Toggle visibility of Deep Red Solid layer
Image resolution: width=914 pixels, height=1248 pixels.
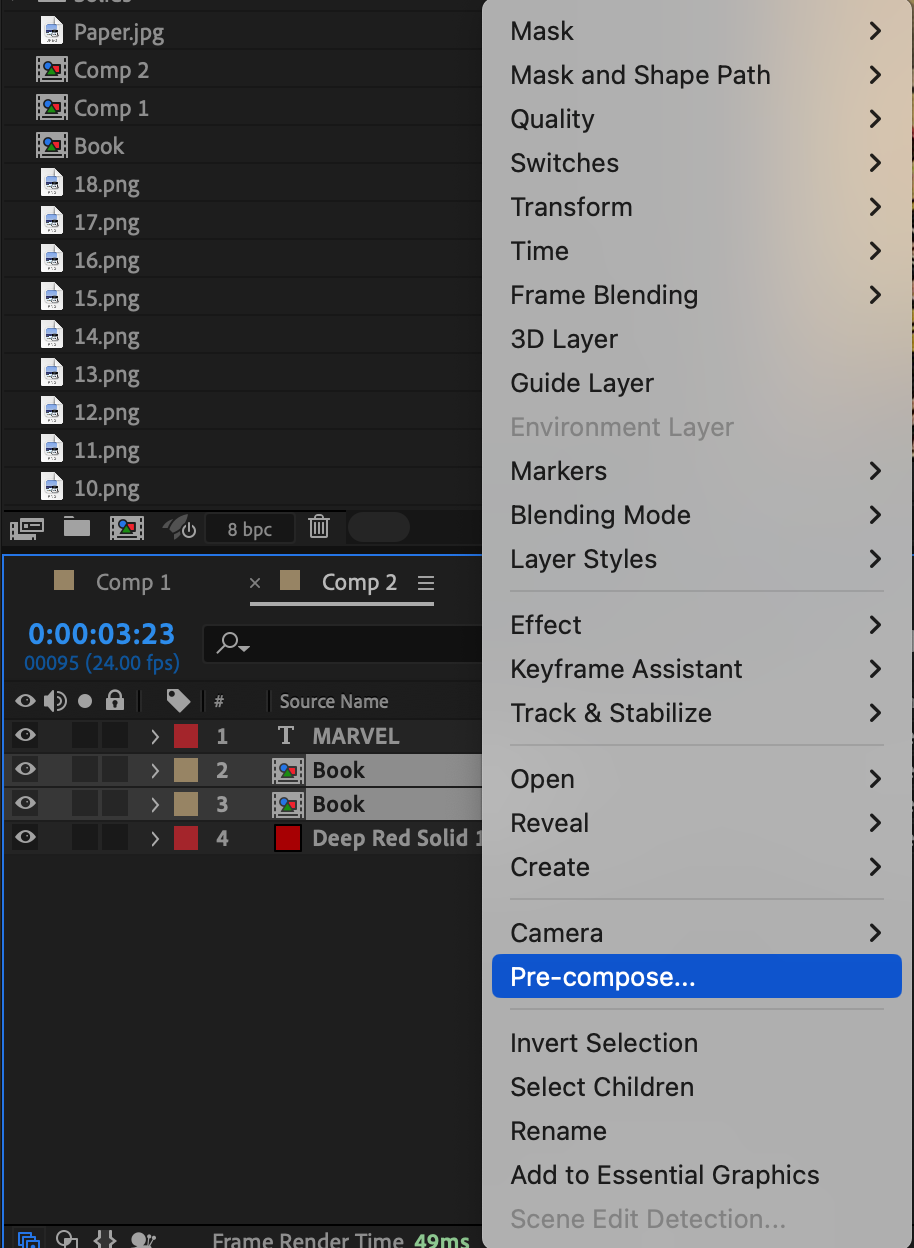point(25,838)
